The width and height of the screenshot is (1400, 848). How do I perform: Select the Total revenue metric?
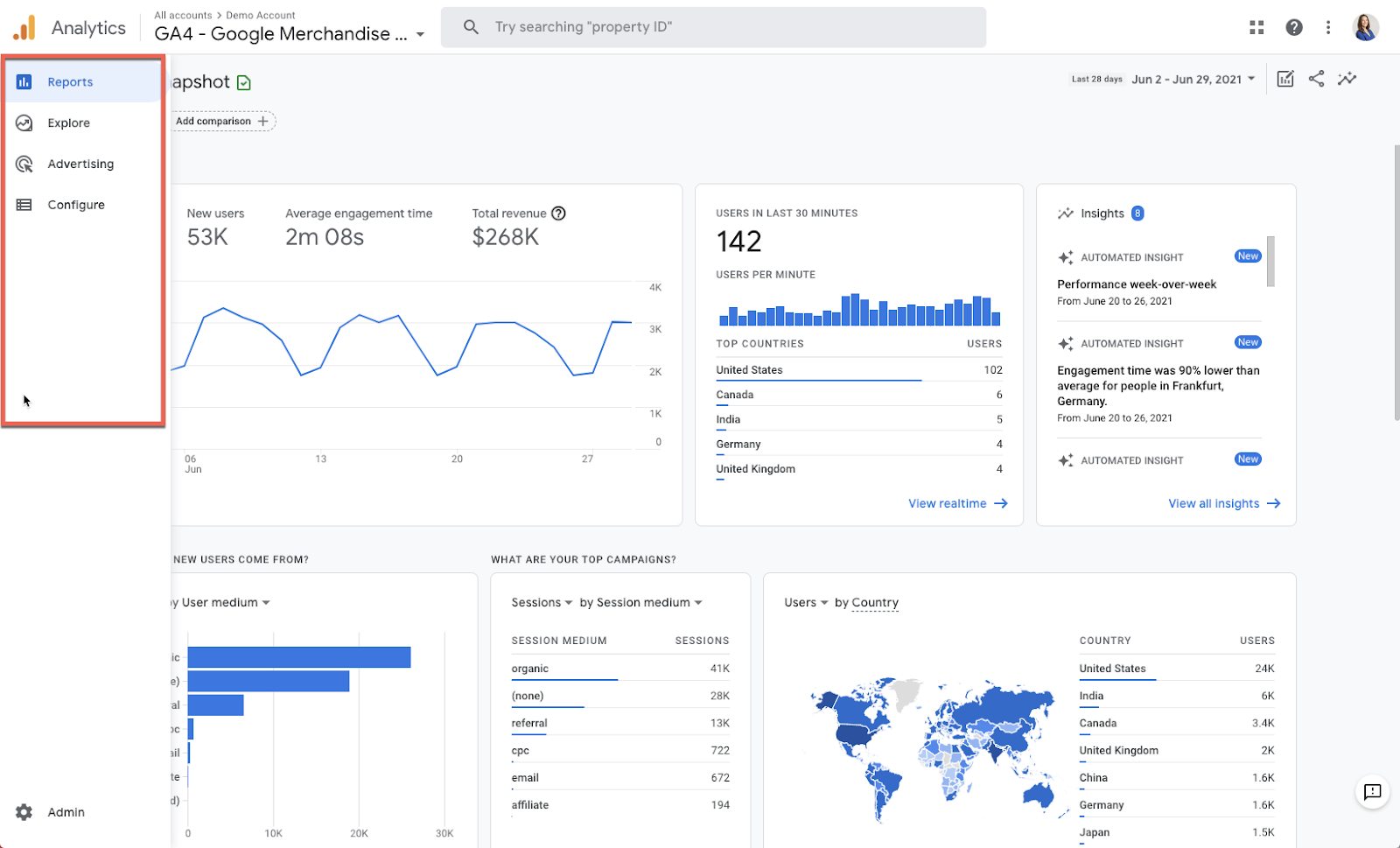(519, 227)
